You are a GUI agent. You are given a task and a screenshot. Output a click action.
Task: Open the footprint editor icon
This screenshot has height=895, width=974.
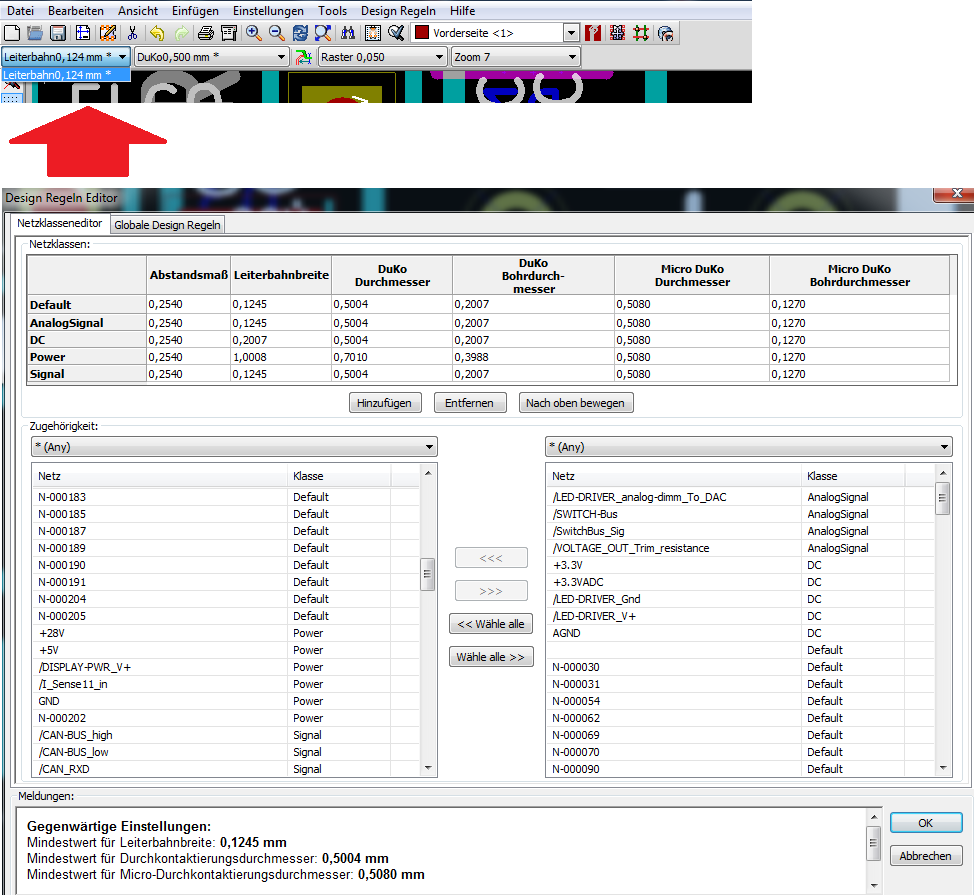(x=107, y=33)
